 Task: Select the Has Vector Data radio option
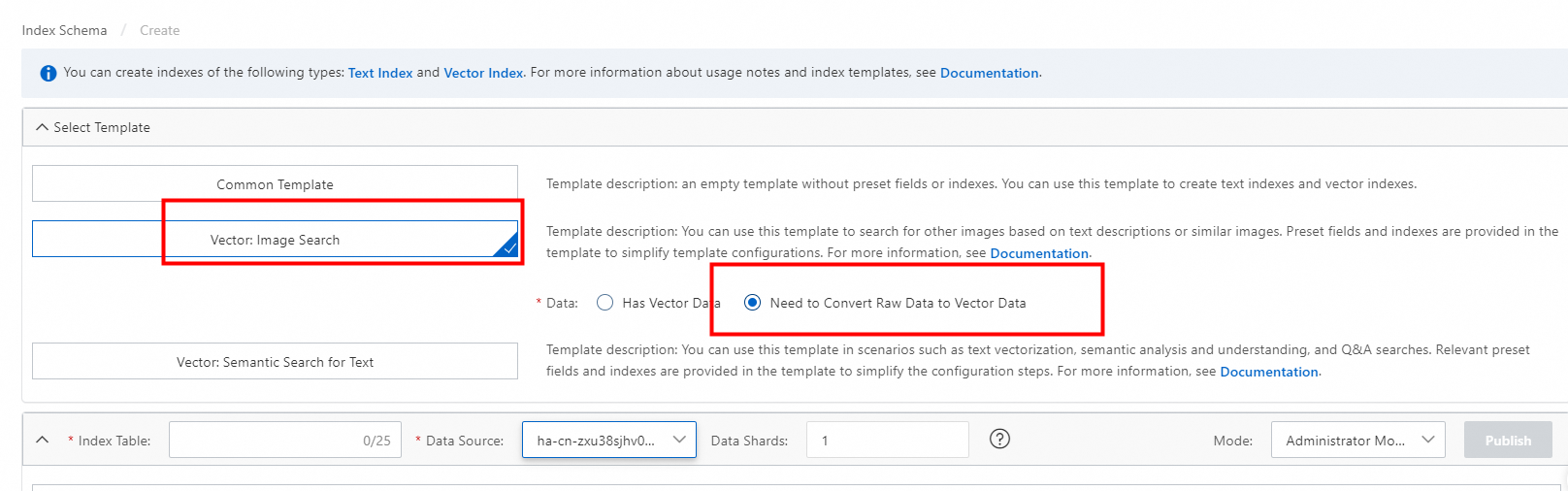[x=605, y=303]
